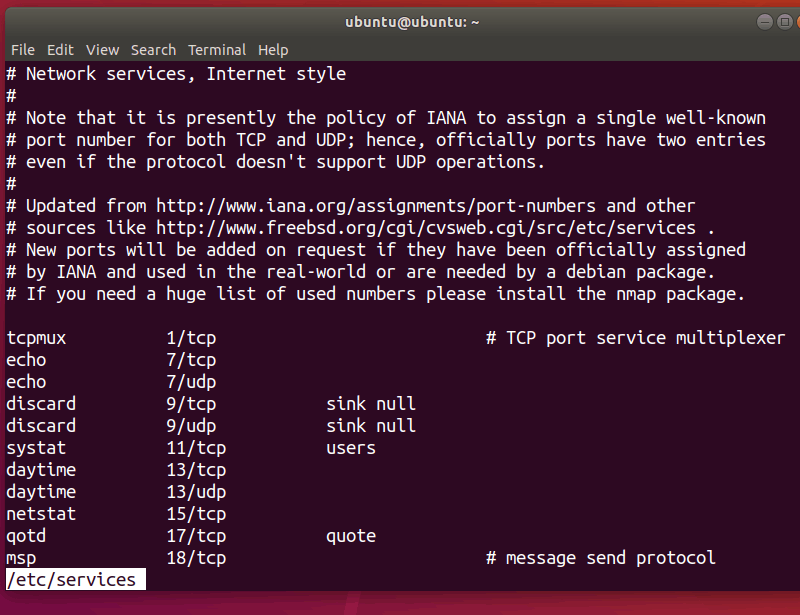Open the Search menu
This screenshot has width=800, height=615.
coord(153,50)
